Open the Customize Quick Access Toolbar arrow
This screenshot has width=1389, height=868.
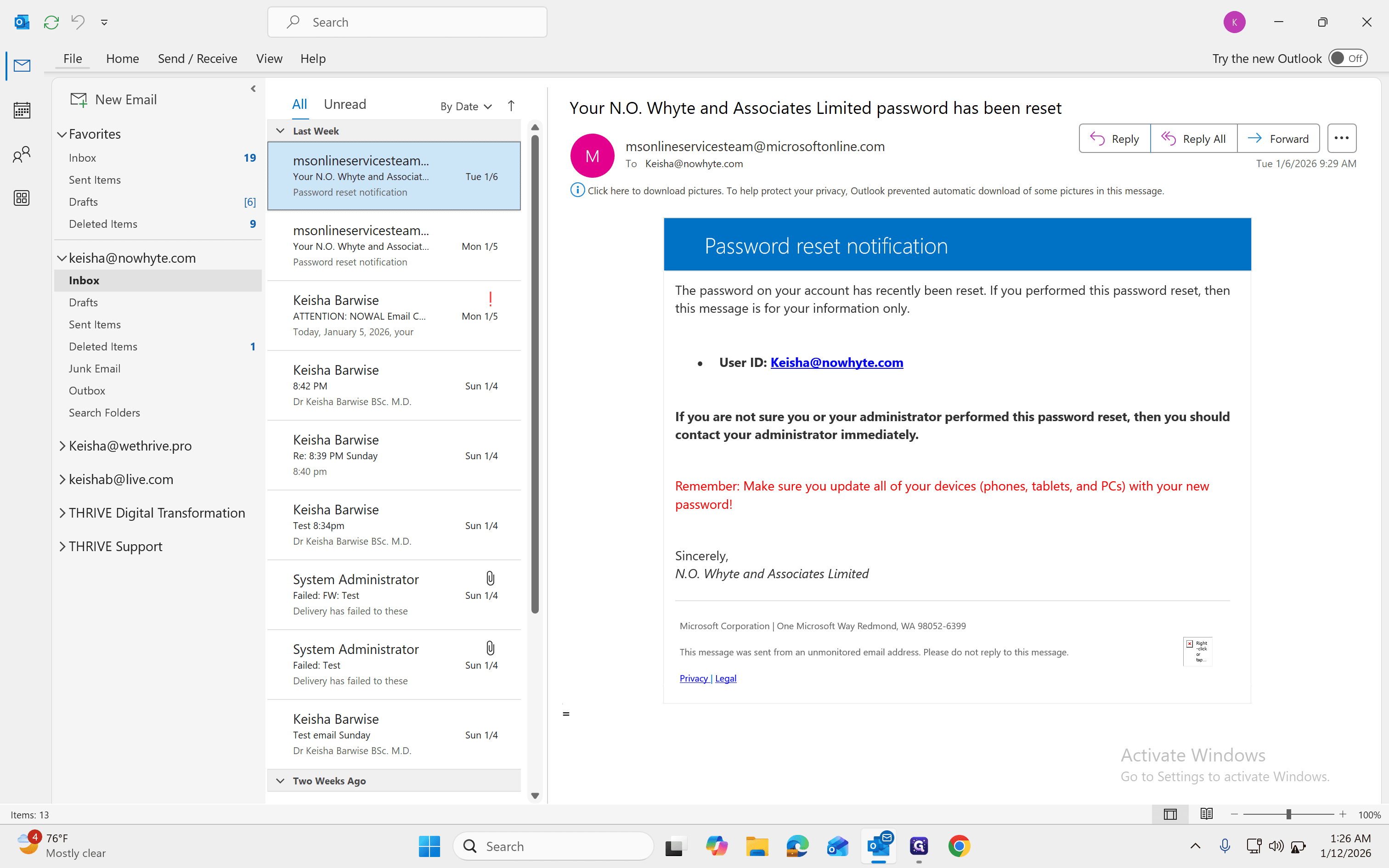(x=104, y=23)
